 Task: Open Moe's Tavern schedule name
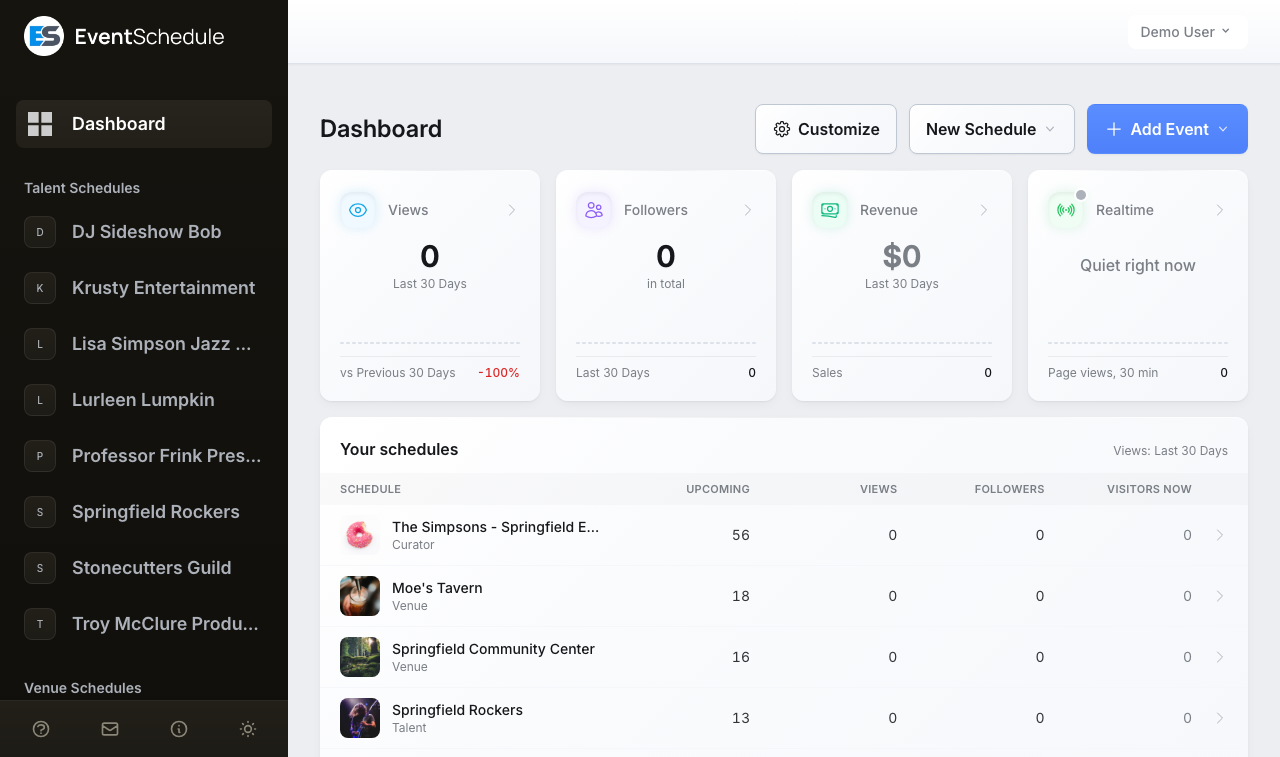pyautogui.click(x=437, y=588)
